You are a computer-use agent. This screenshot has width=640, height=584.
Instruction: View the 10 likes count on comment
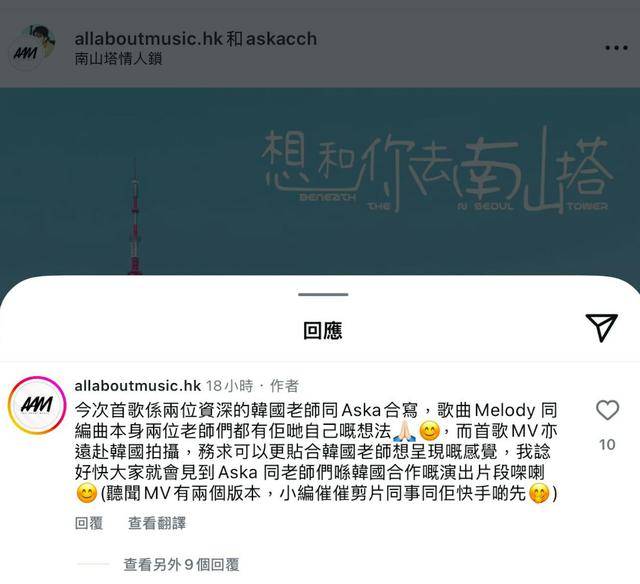tap(607, 444)
